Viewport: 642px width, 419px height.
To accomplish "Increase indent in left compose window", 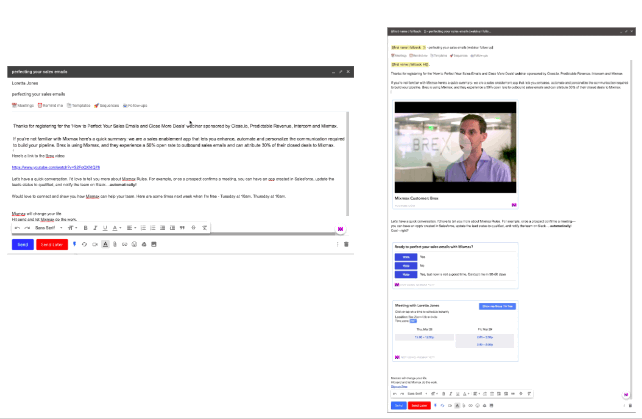I will [172, 228].
